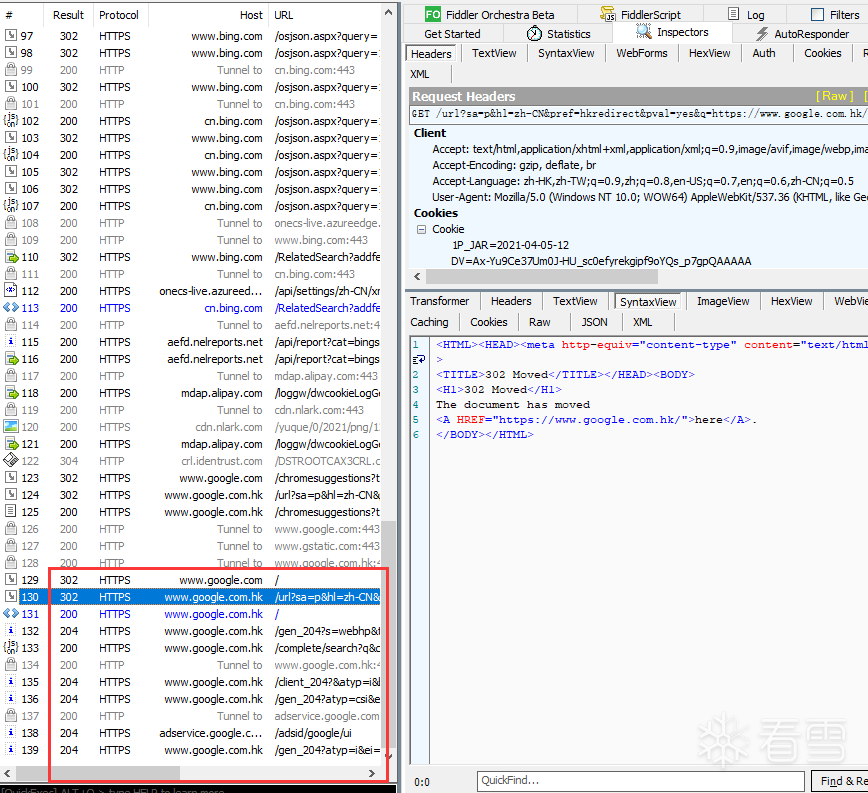
Task: Click the XML icon of session 112
Action: pos(11,290)
